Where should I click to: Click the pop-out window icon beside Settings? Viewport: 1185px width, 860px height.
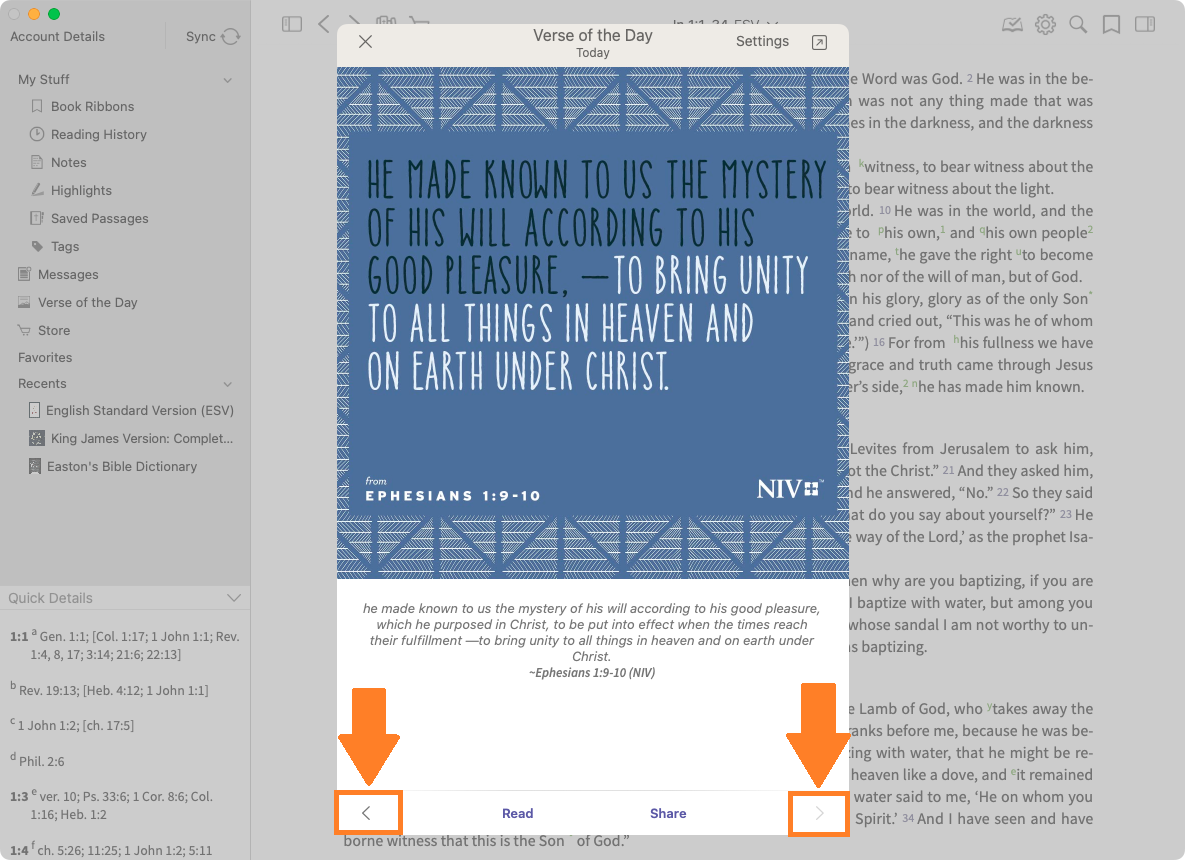pyautogui.click(x=819, y=42)
